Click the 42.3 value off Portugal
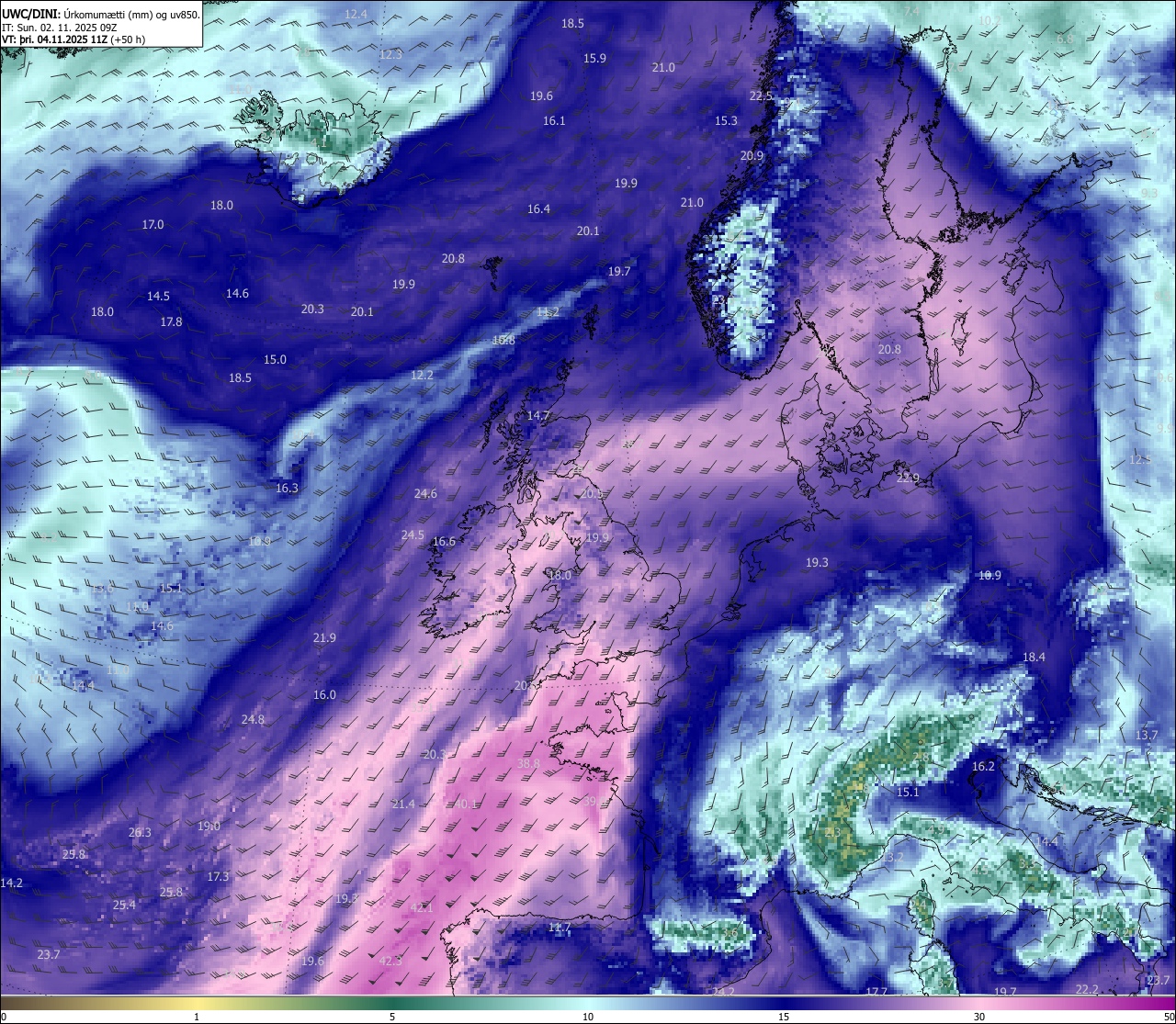The image size is (1176, 1024). (x=390, y=961)
